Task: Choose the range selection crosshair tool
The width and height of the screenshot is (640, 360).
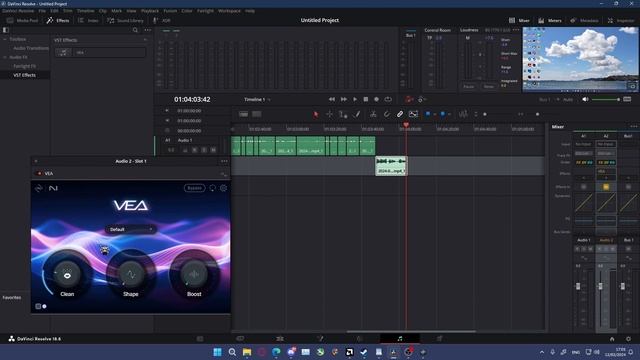Action: click(x=329, y=114)
